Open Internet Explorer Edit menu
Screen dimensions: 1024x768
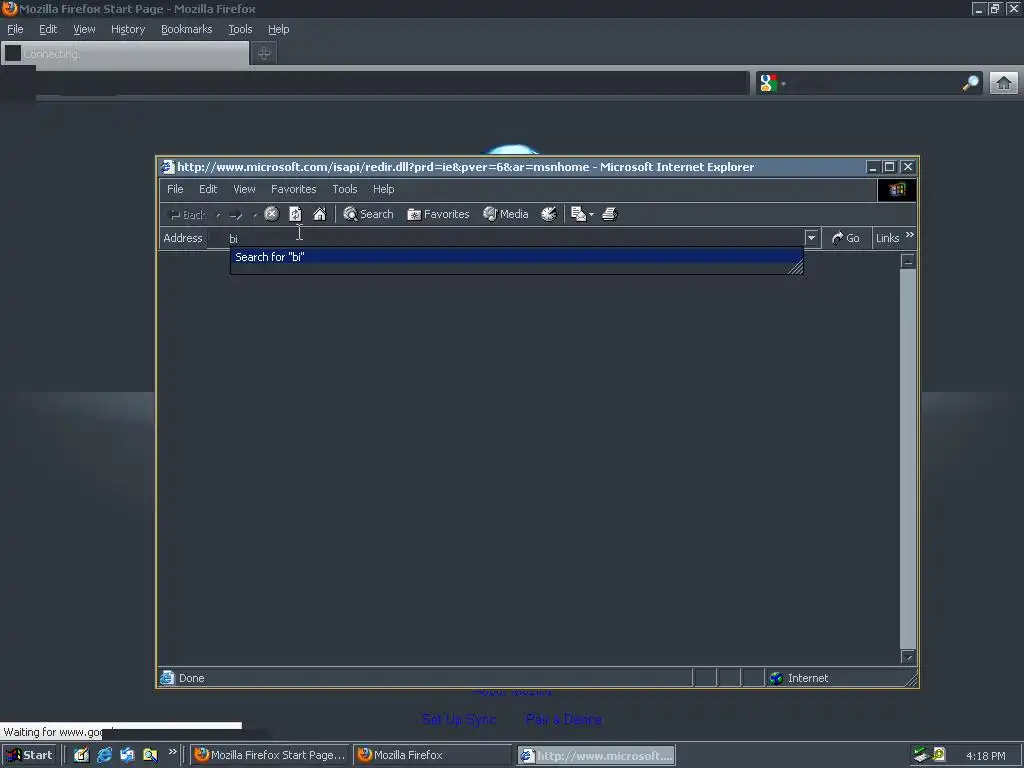pyautogui.click(x=208, y=189)
